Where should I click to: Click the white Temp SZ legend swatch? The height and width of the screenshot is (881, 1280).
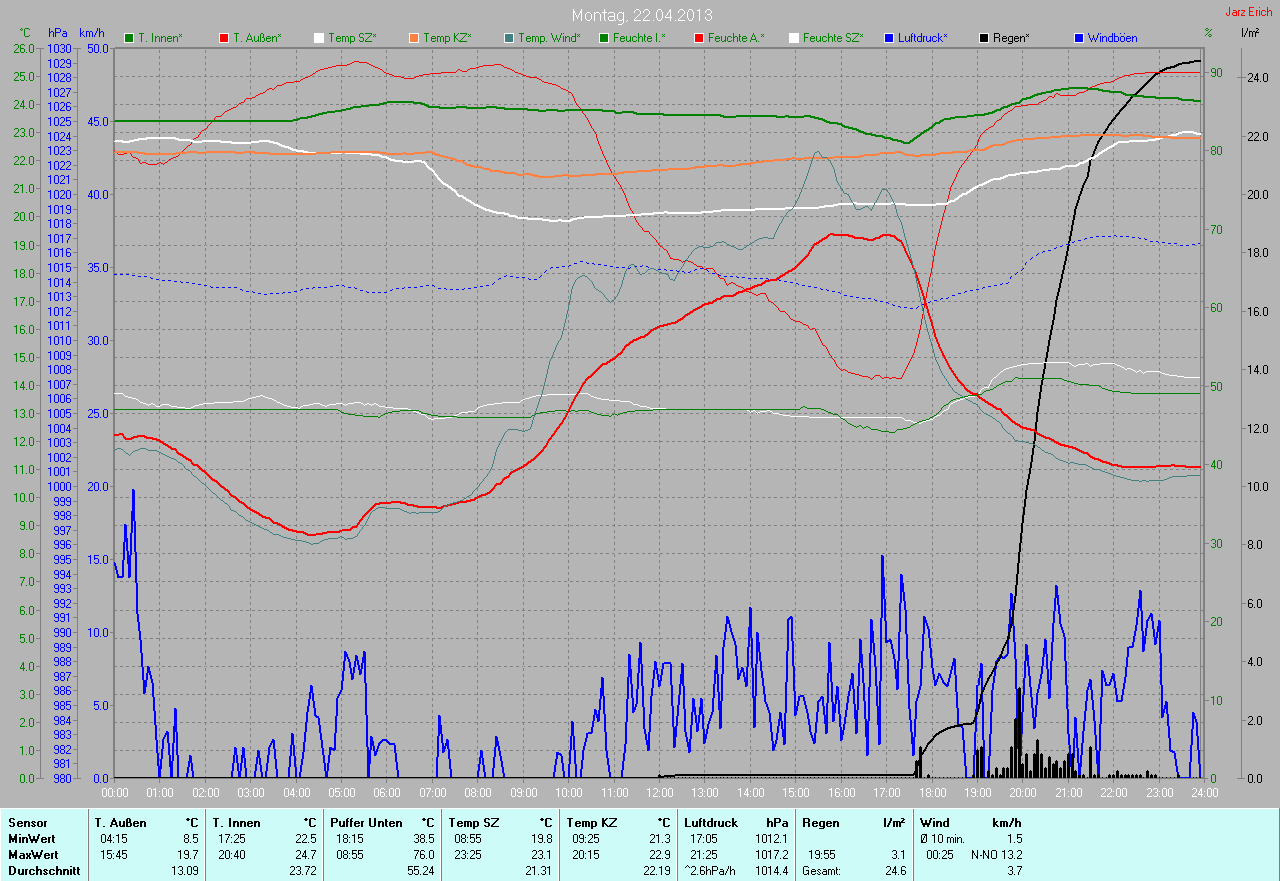[x=319, y=38]
